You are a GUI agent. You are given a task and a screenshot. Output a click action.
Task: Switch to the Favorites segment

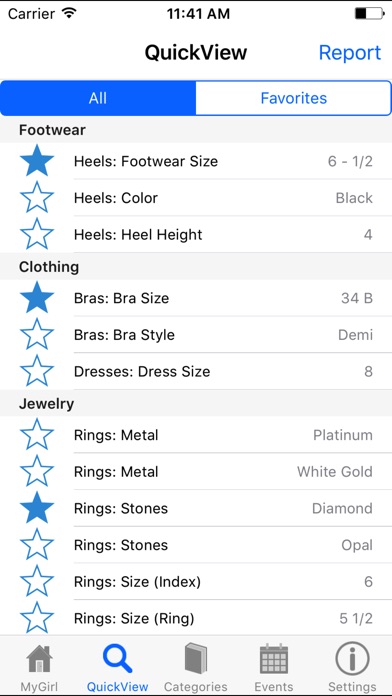pos(293,98)
